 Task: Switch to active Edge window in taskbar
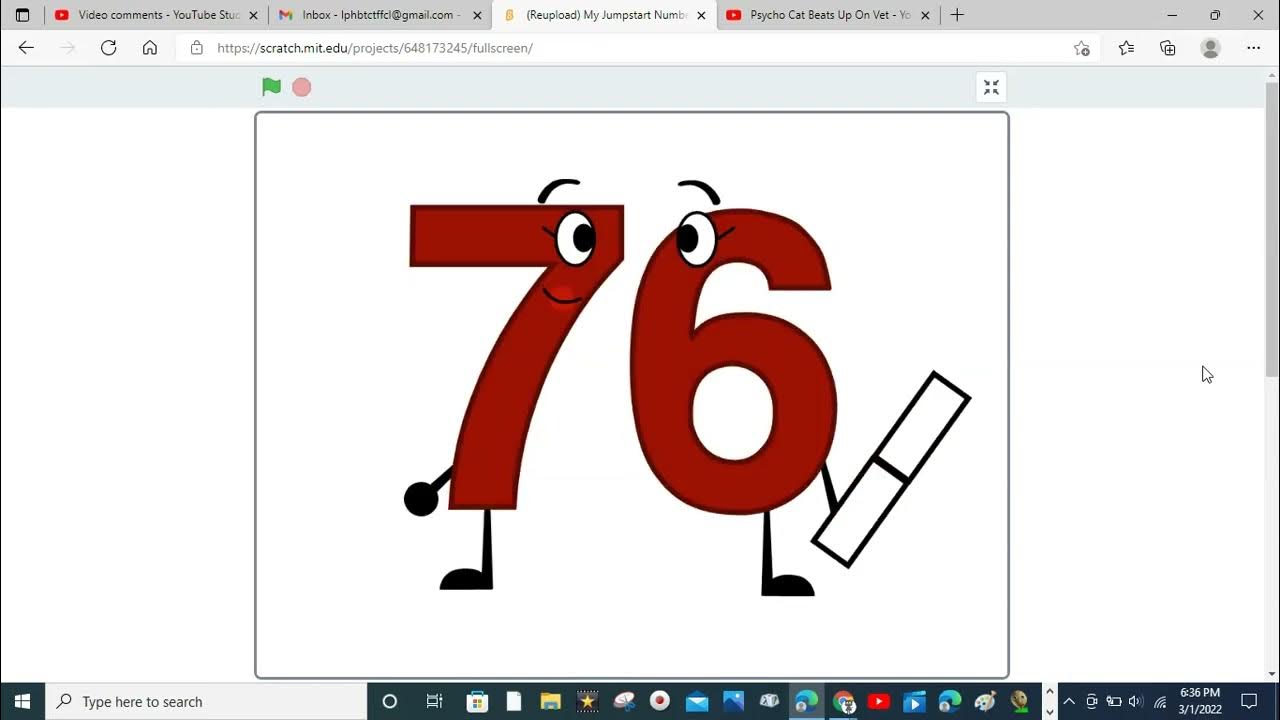tap(806, 701)
